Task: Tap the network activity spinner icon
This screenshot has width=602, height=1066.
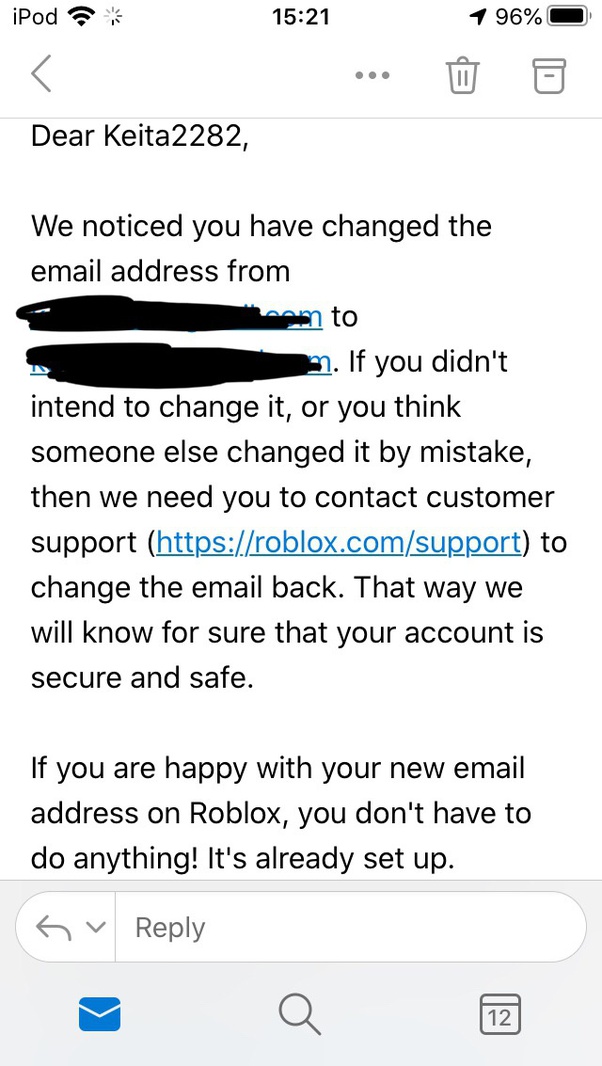Action: click(x=110, y=16)
